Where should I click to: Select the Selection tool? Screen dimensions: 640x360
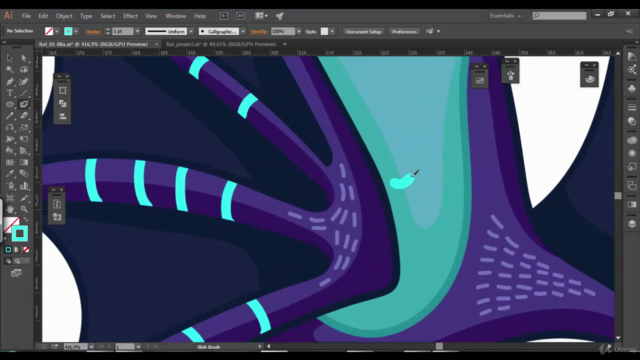(10, 58)
